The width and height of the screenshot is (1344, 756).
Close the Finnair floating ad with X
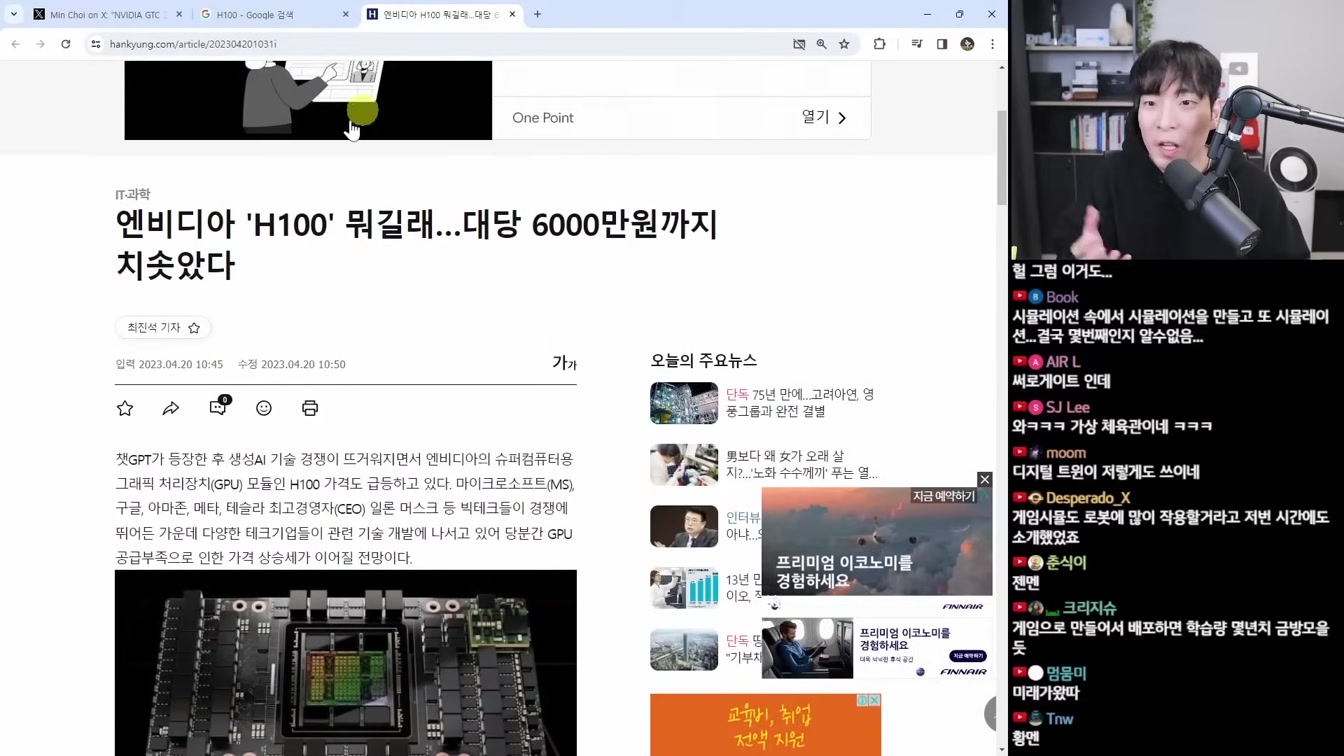(985, 480)
